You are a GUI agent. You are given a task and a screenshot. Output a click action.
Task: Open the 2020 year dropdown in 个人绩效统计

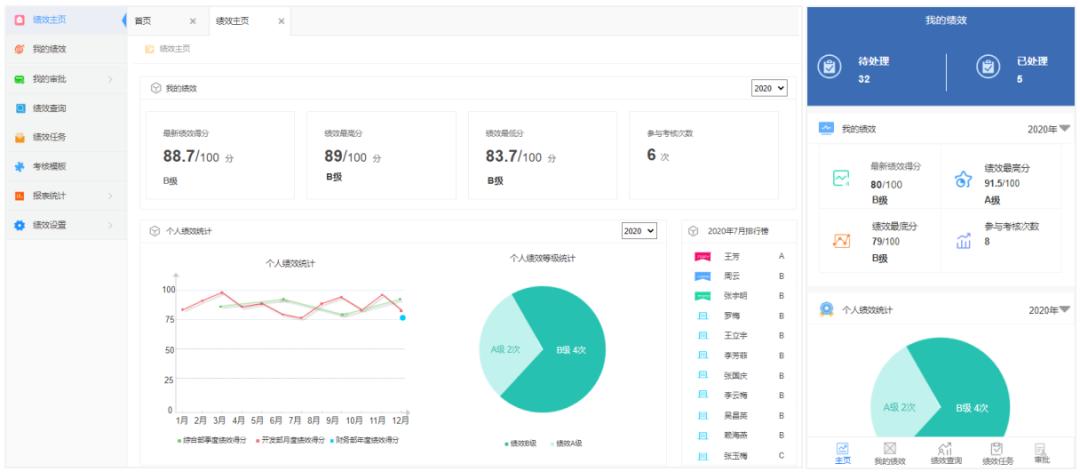pyautogui.click(x=639, y=231)
